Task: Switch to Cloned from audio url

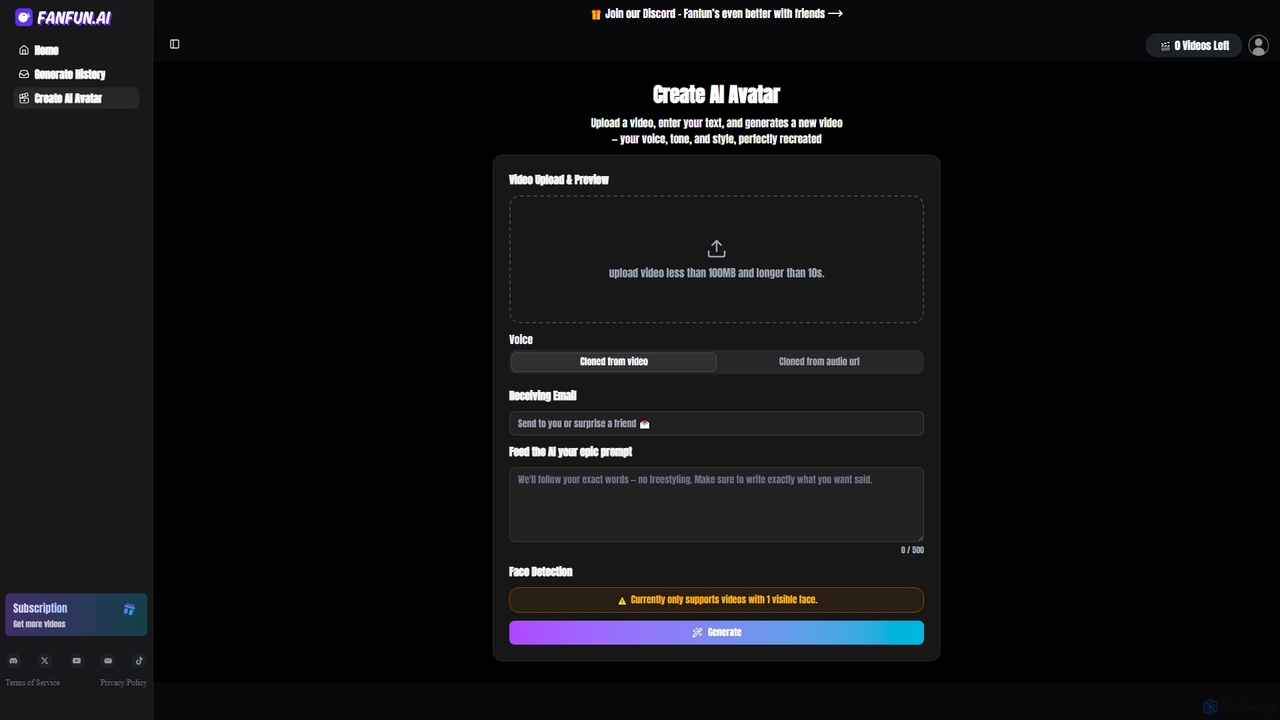Action: [819, 362]
